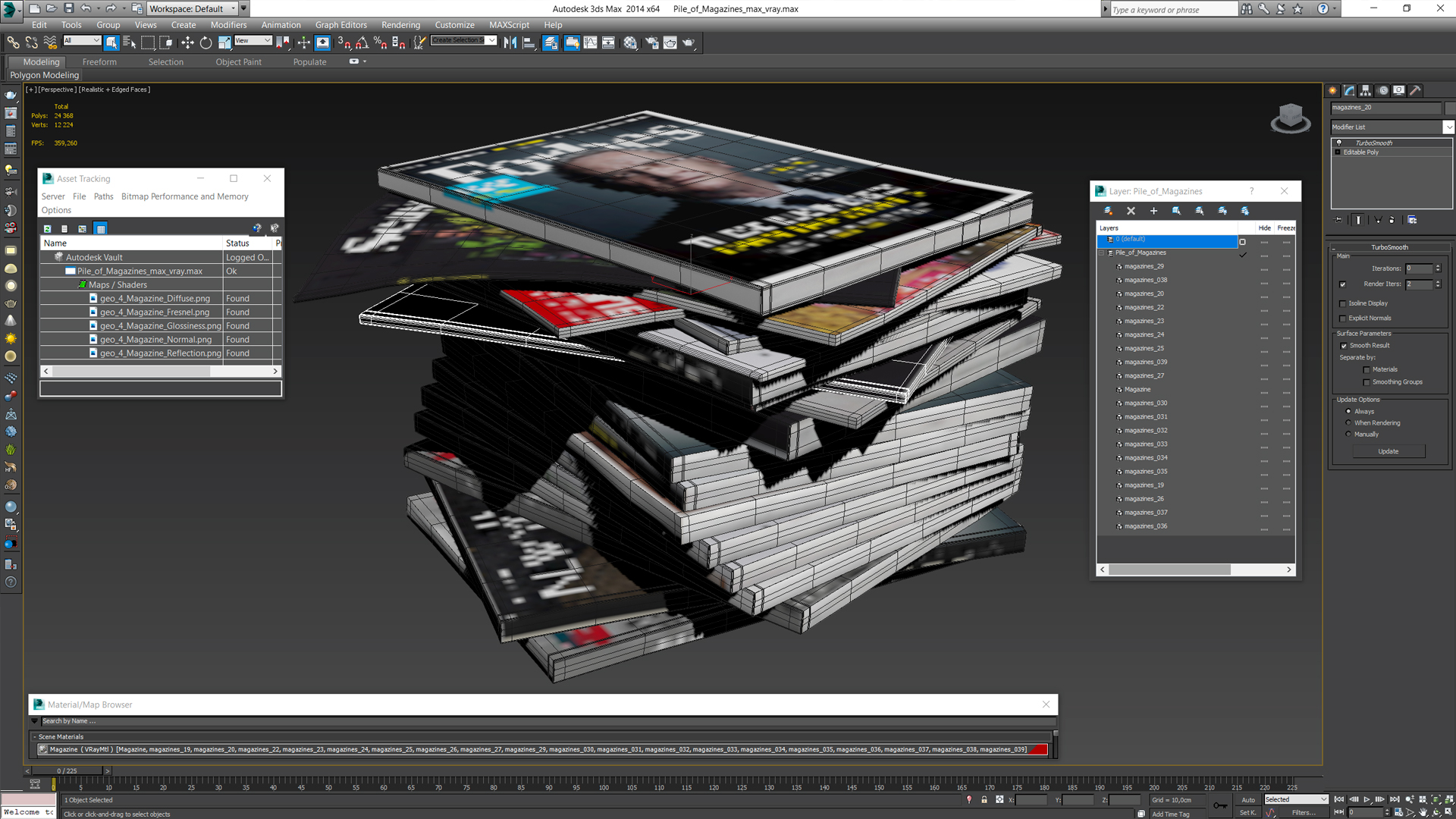Open Curve Editor from toolbar
The width and height of the screenshot is (1456, 819).
[590, 42]
